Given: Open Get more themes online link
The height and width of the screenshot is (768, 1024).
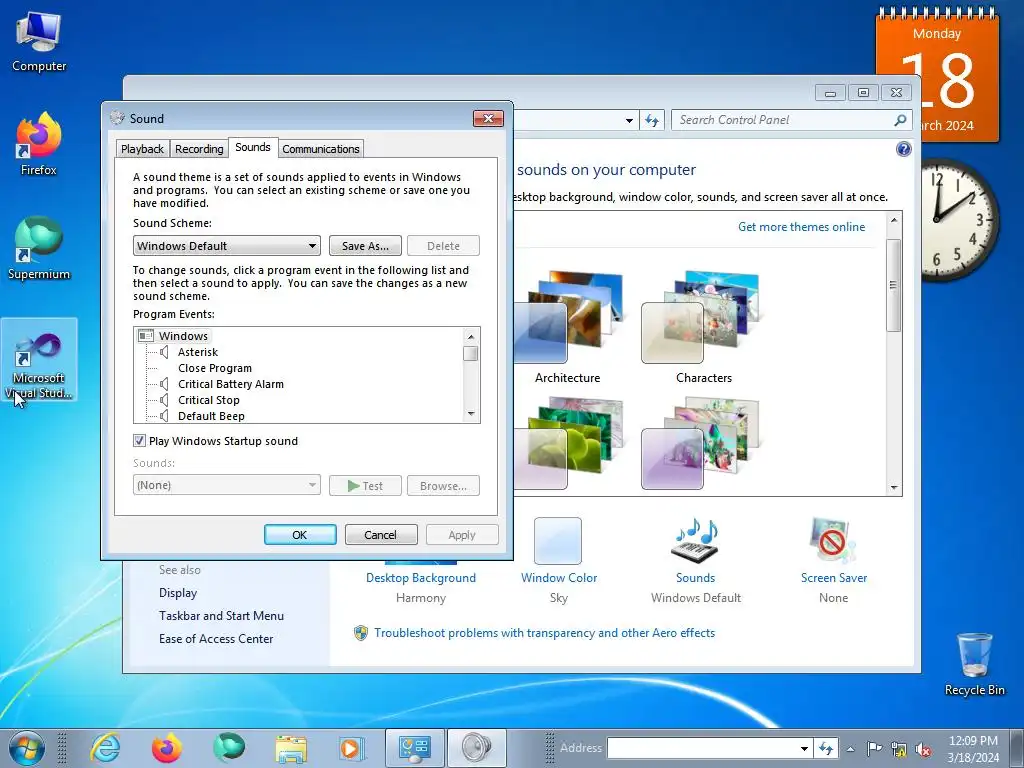Looking at the screenshot, I should 801,227.
